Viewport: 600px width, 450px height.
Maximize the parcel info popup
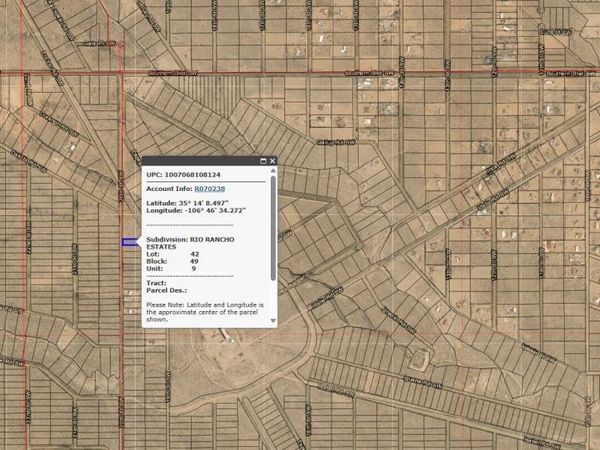[x=263, y=161]
